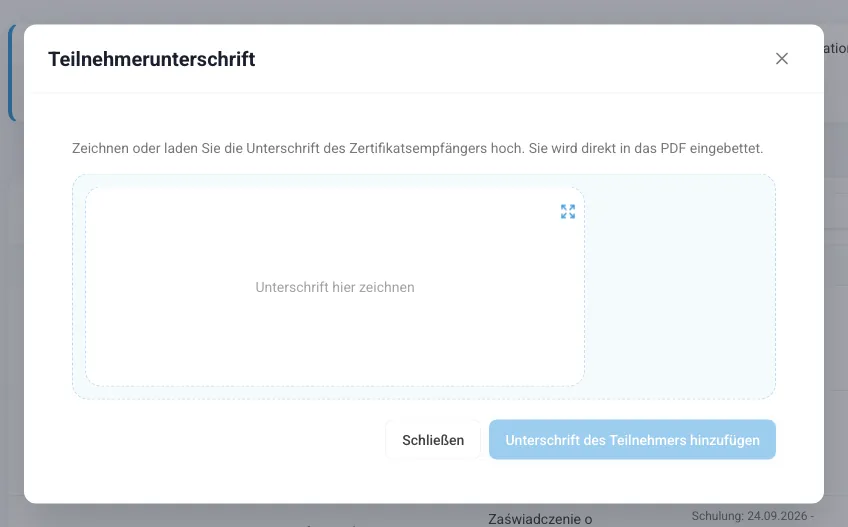Click Unterschrift des Teilnehmers hinzufügen button
The image size is (848, 527).
(x=632, y=440)
